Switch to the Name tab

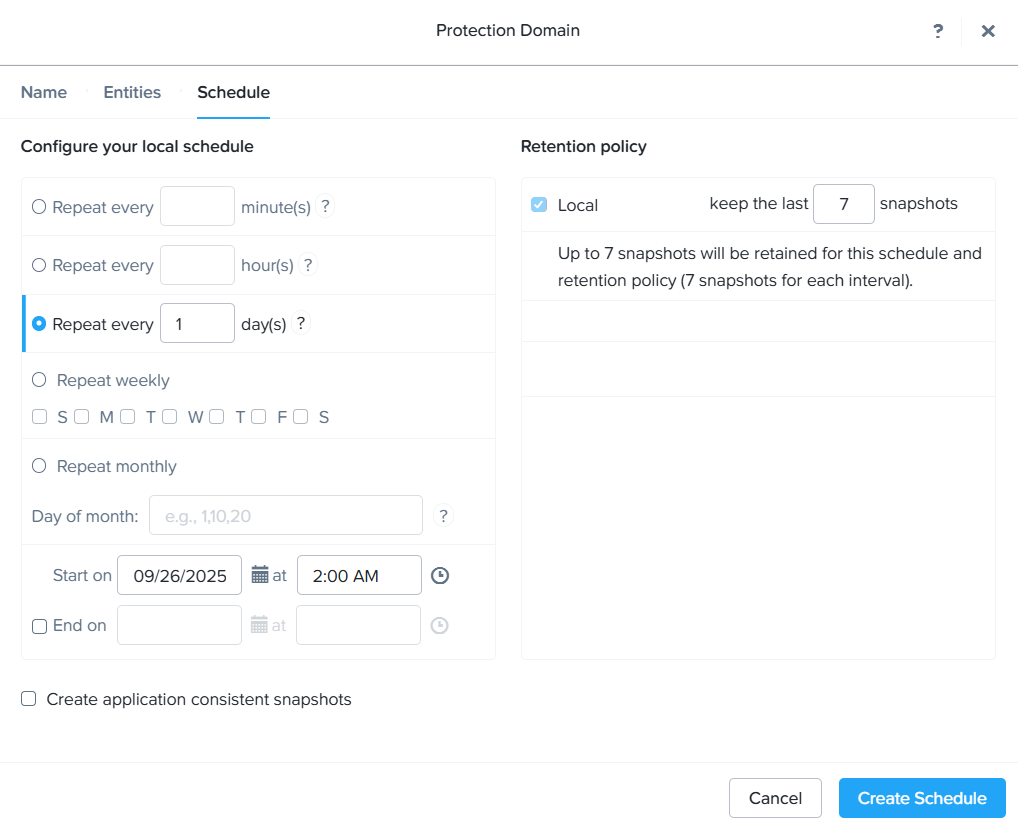coord(44,92)
